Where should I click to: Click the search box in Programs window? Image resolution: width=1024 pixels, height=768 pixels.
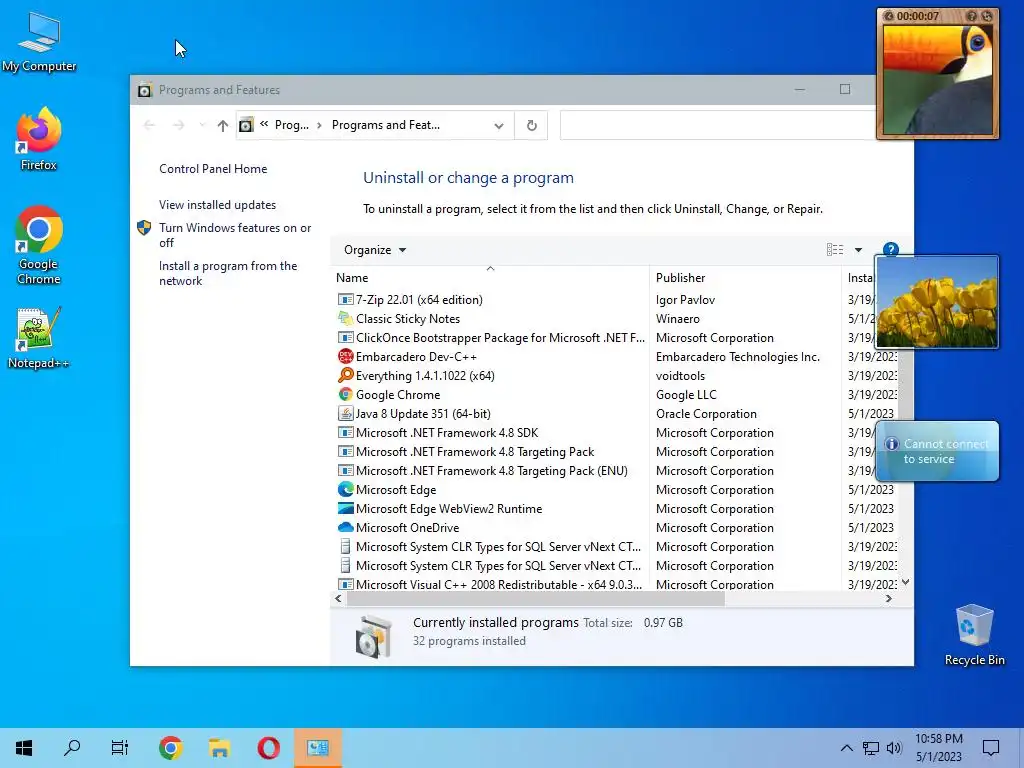pos(717,125)
